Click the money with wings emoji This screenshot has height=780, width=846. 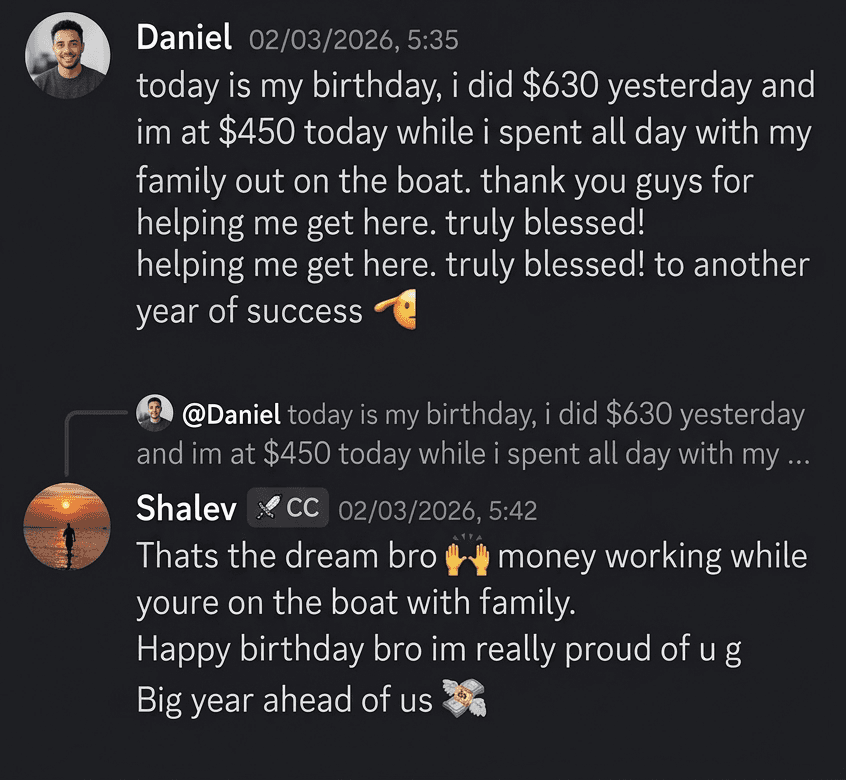464,698
